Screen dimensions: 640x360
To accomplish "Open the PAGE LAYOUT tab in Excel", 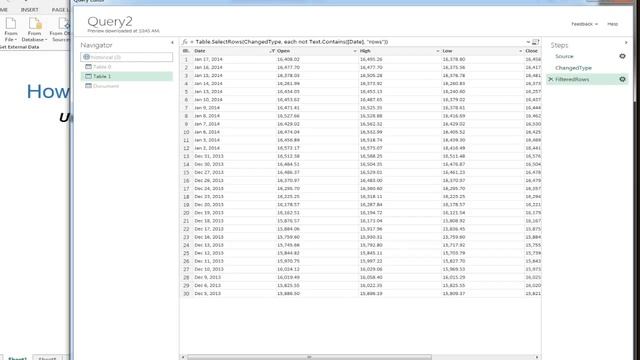I will pos(60,9).
